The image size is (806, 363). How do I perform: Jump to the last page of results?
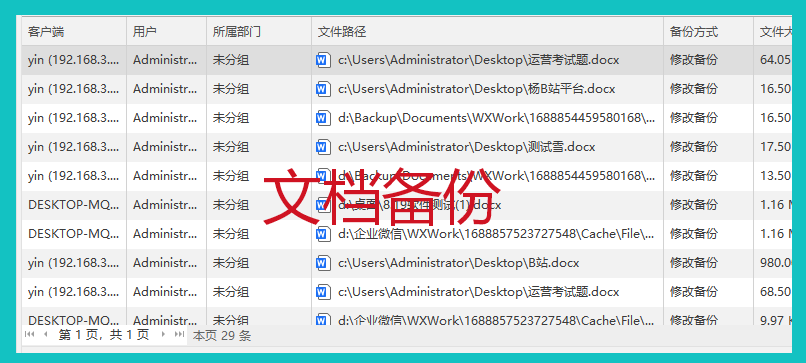click(x=179, y=335)
